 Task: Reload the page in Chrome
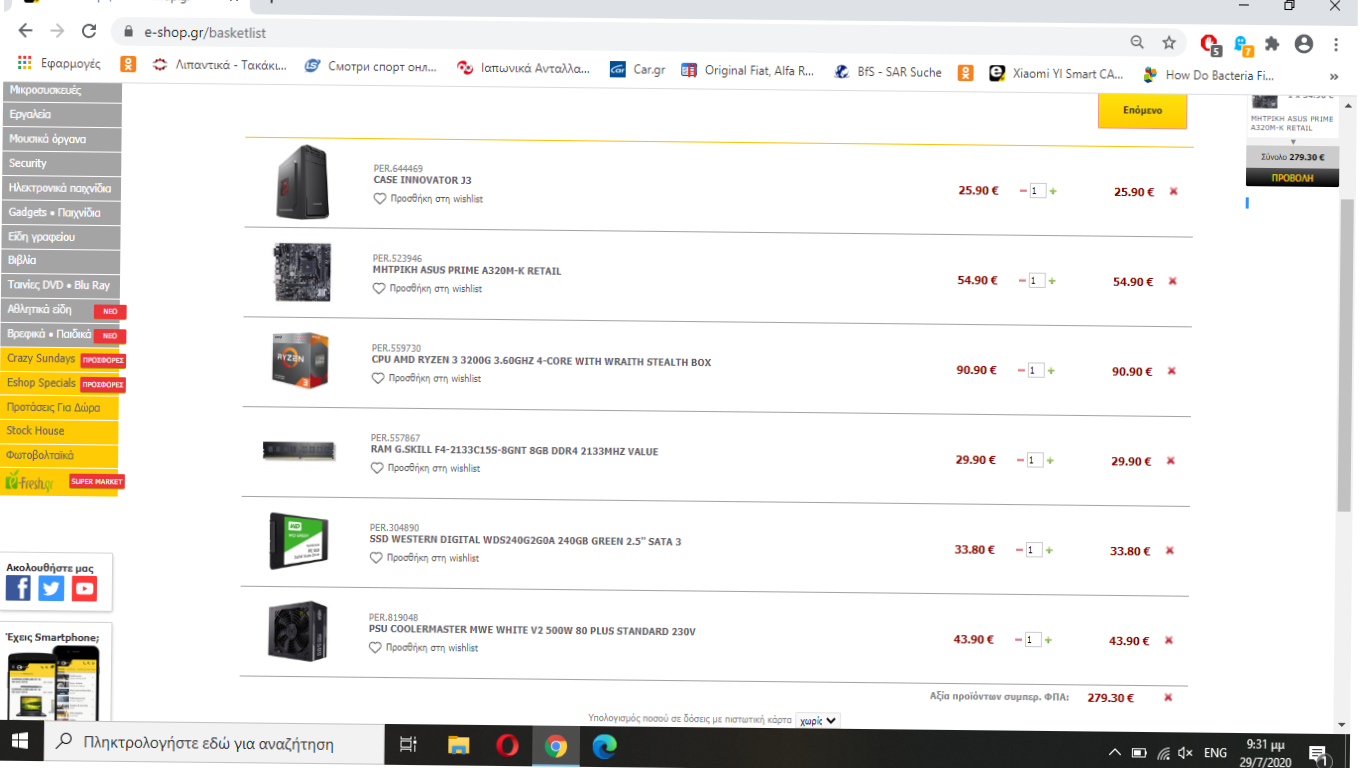89,31
